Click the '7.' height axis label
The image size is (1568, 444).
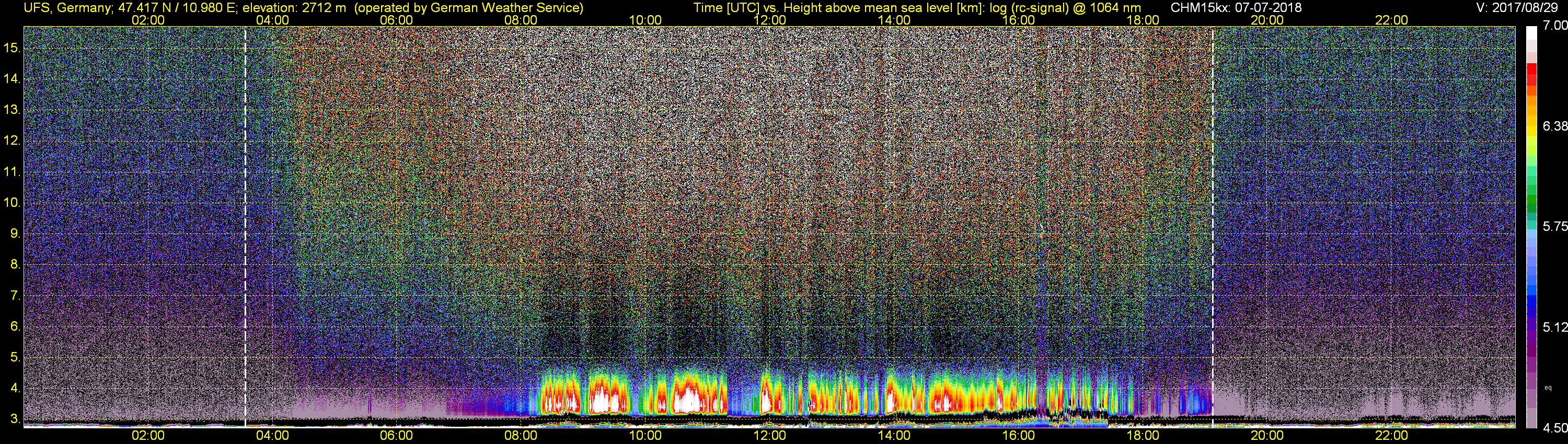click(x=15, y=295)
